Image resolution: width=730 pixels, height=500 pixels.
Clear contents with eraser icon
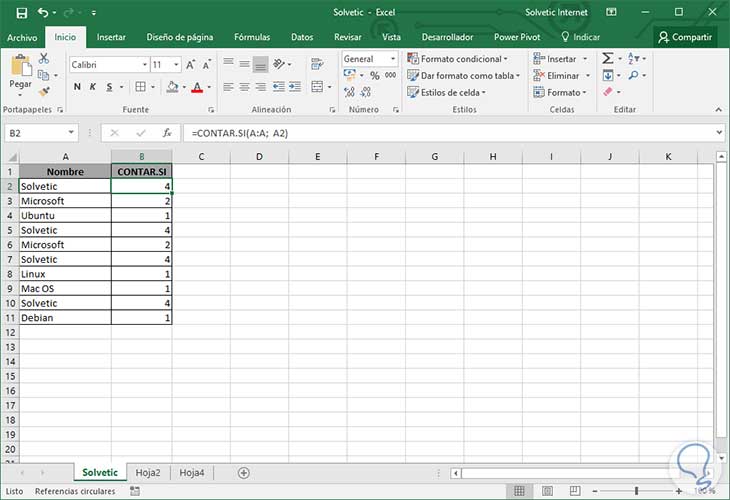608,92
